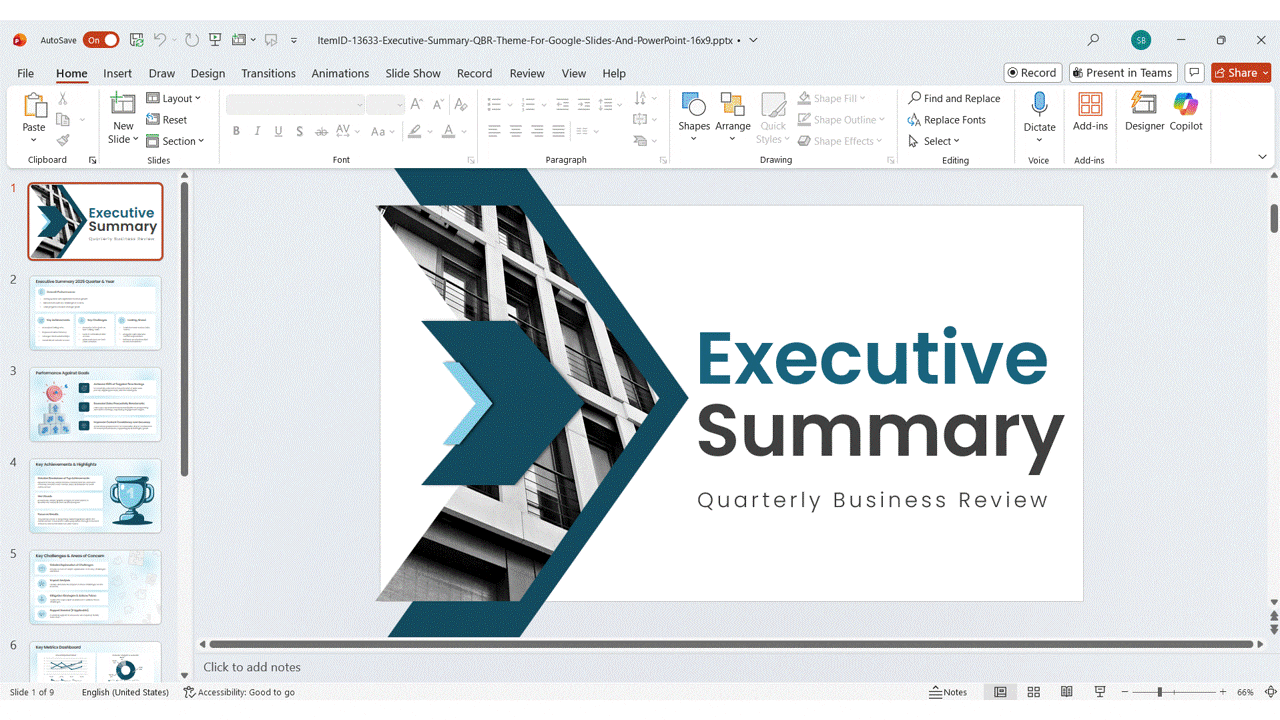Click the Paste clipboard icon

(x=34, y=106)
